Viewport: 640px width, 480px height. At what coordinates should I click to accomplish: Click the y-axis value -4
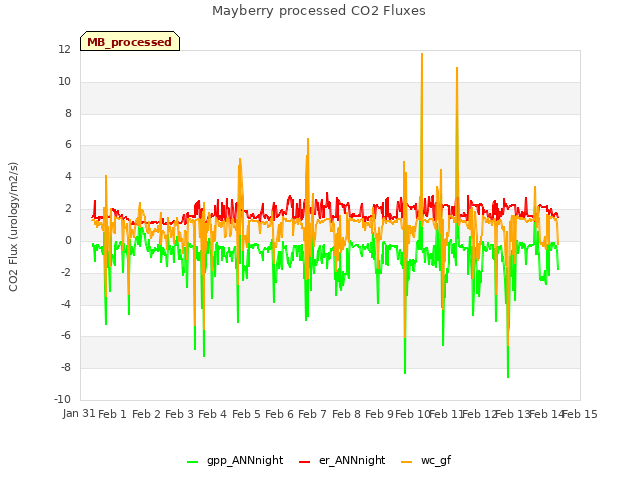point(66,304)
